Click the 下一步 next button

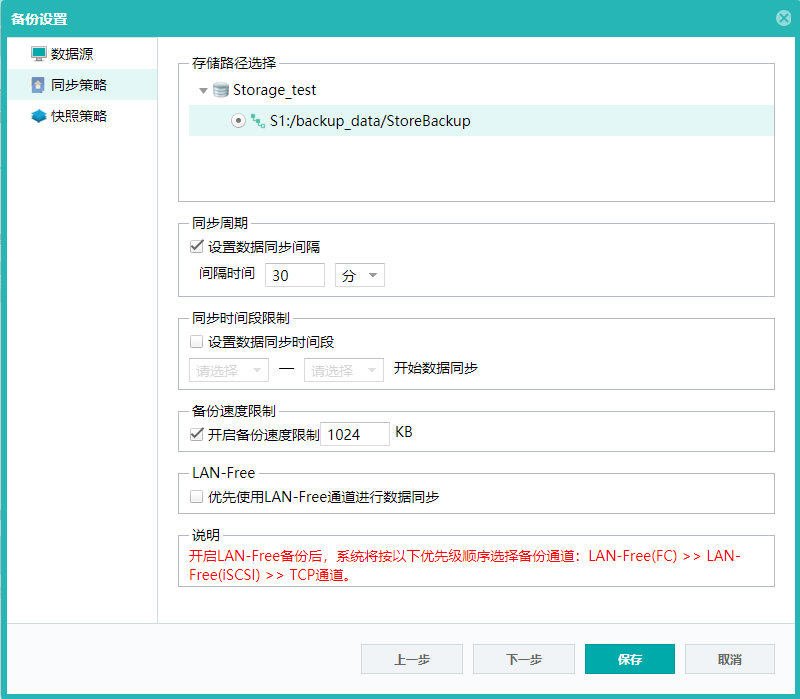click(523, 659)
